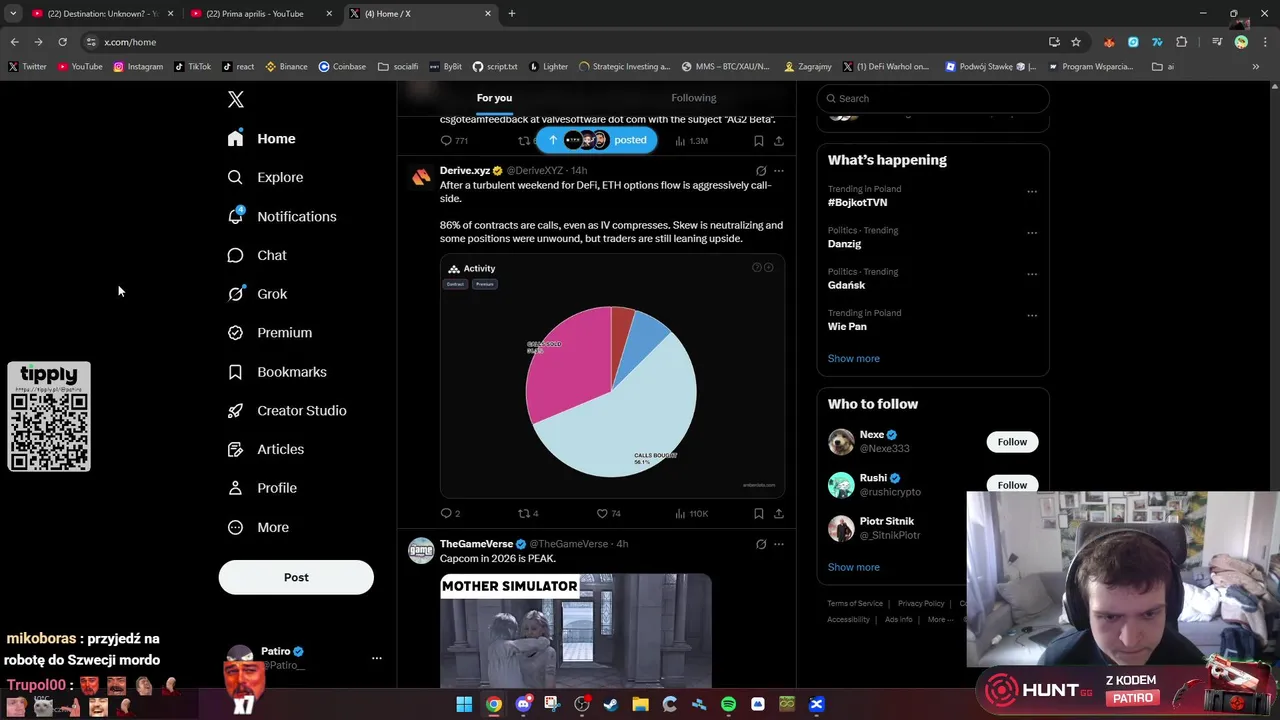Click the Creator Studio rocket icon
Image resolution: width=1280 pixels, height=720 pixels.
(x=235, y=411)
